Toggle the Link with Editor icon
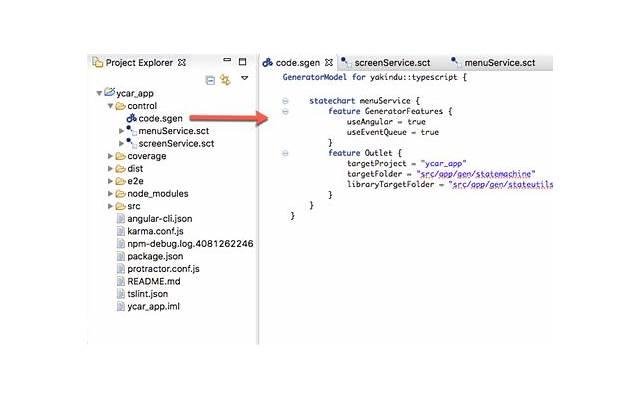640x400 pixels. (x=225, y=79)
